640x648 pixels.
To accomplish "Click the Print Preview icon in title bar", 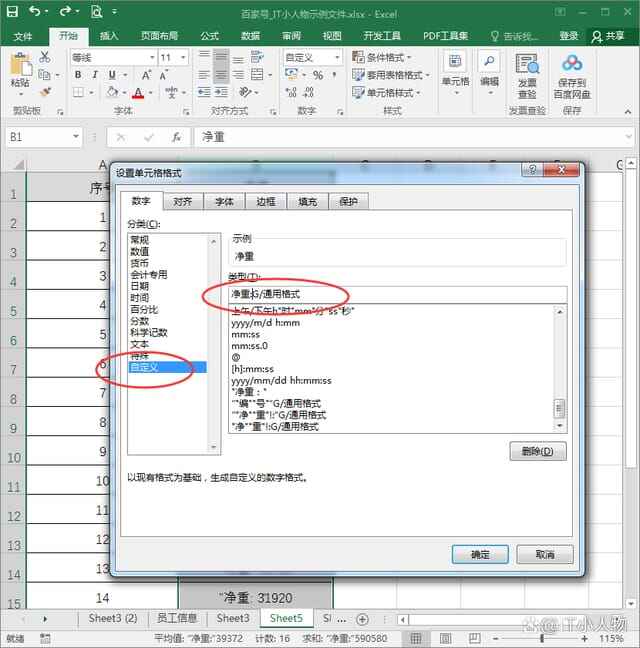I will (x=96, y=12).
